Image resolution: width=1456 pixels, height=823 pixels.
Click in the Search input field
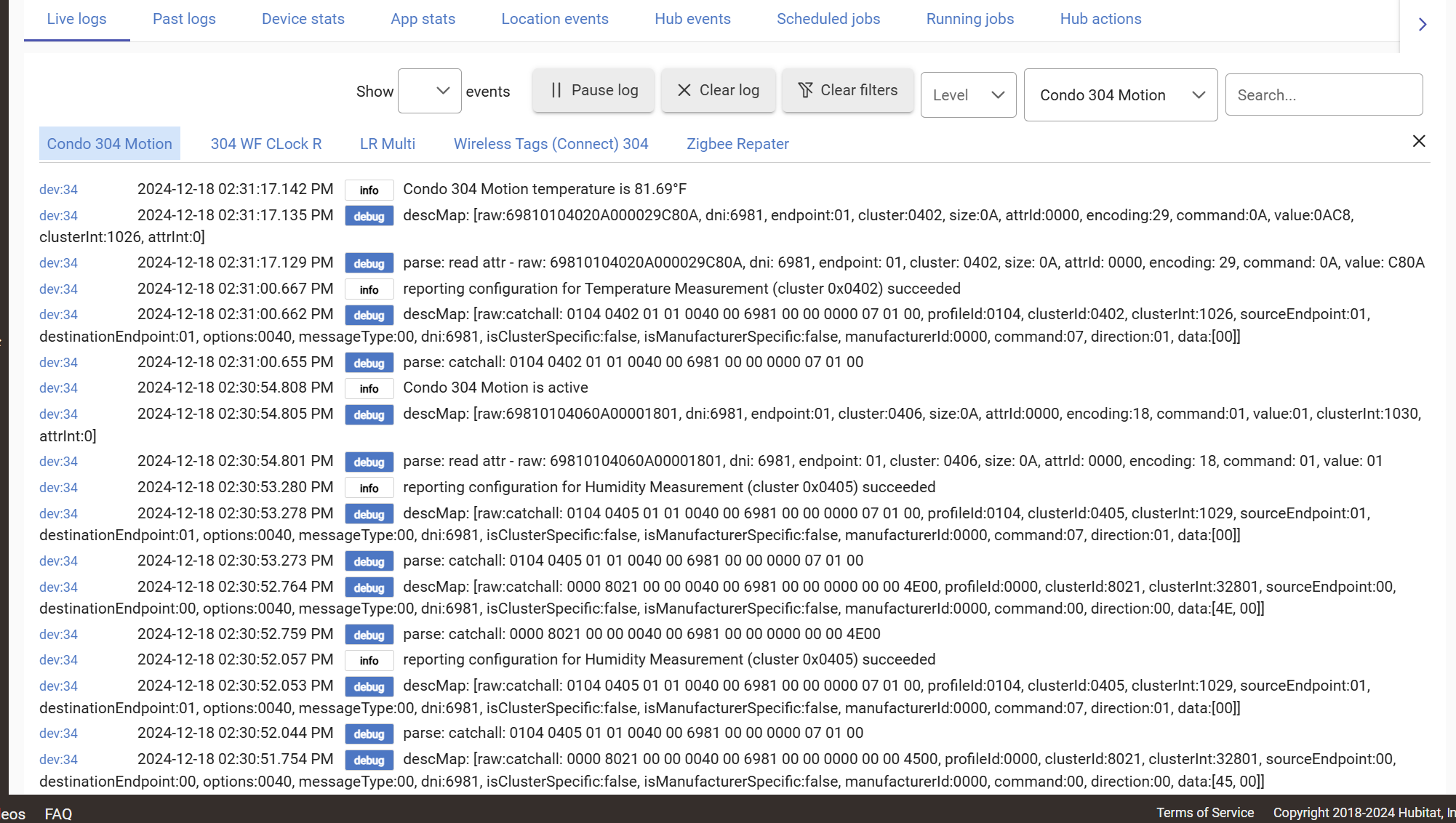[x=1323, y=95]
